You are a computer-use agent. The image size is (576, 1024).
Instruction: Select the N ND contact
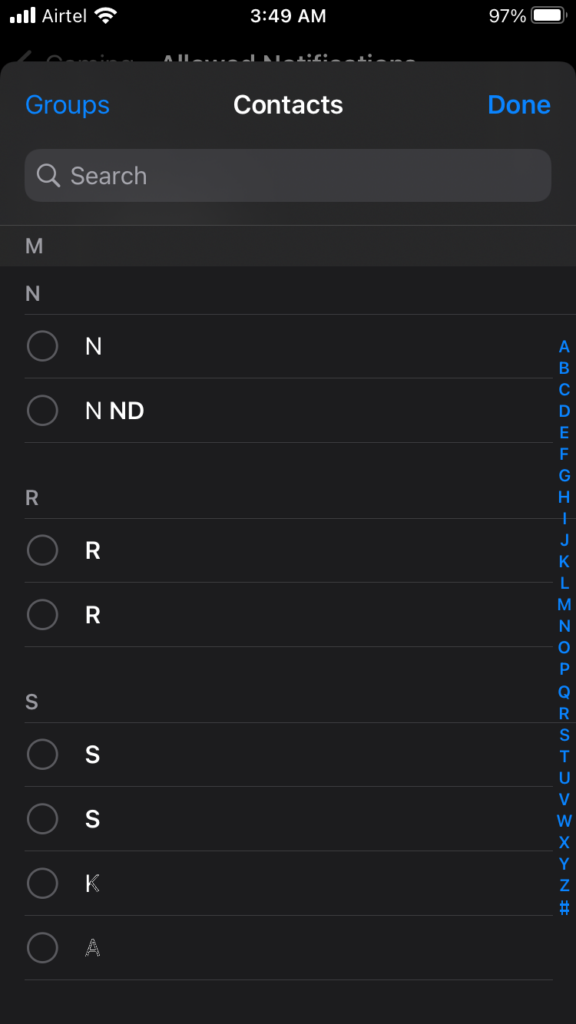click(288, 411)
